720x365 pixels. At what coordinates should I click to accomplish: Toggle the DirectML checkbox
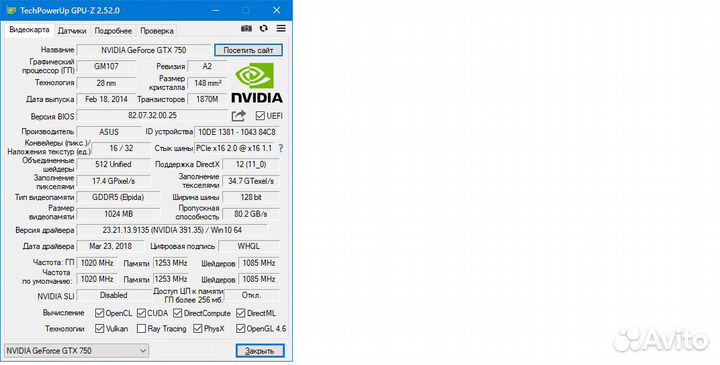tap(241, 313)
